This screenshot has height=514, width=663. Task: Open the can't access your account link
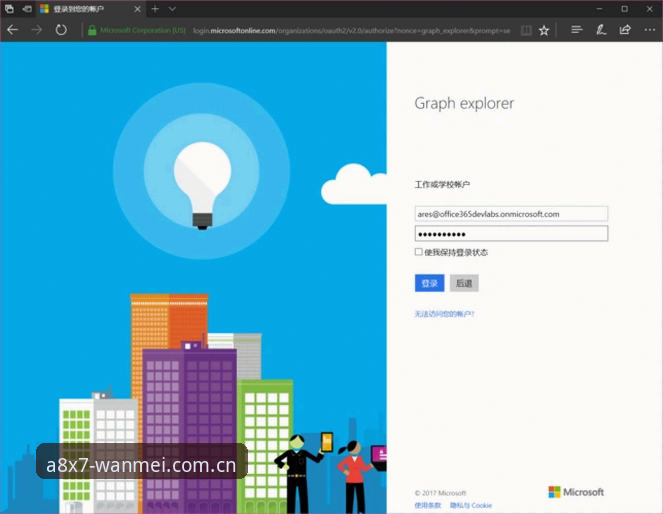pos(444,314)
